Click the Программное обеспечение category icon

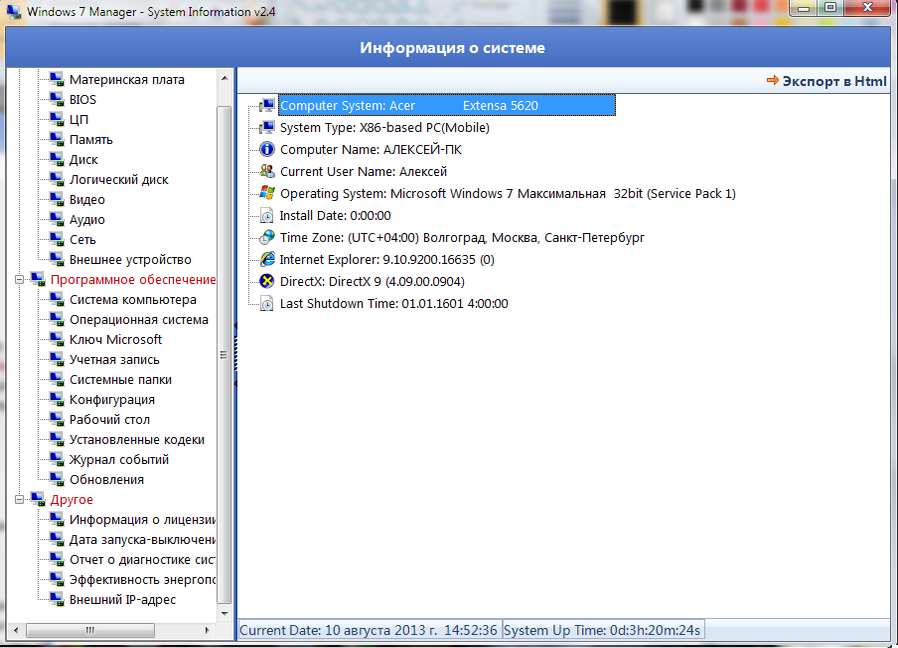[x=38, y=280]
